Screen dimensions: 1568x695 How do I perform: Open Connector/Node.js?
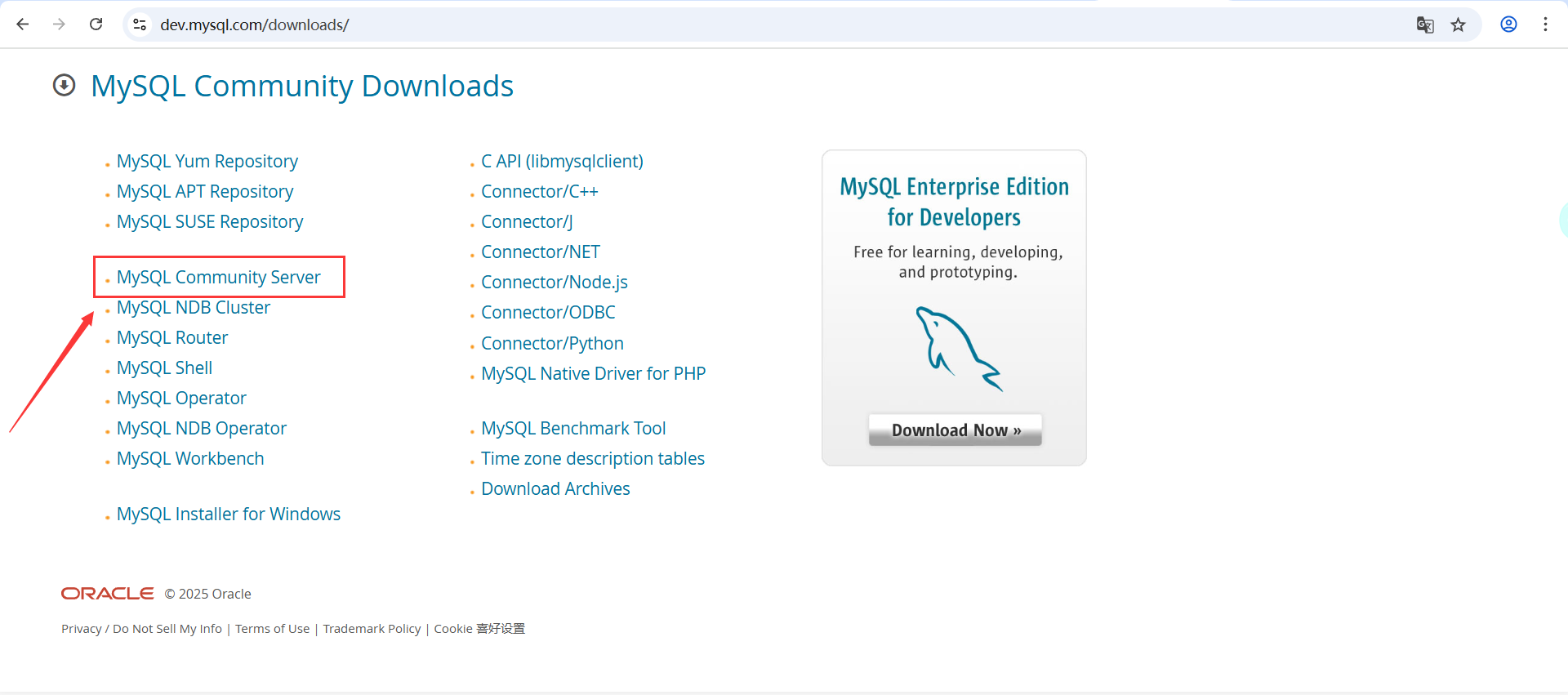pyautogui.click(x=555, y=282)
